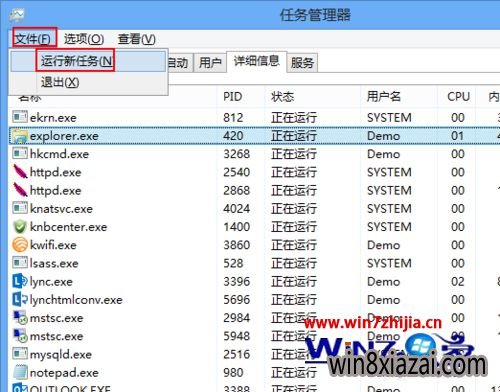Click the Lync icon of lync.exe

pyautogui.click(x=20, y=281)
